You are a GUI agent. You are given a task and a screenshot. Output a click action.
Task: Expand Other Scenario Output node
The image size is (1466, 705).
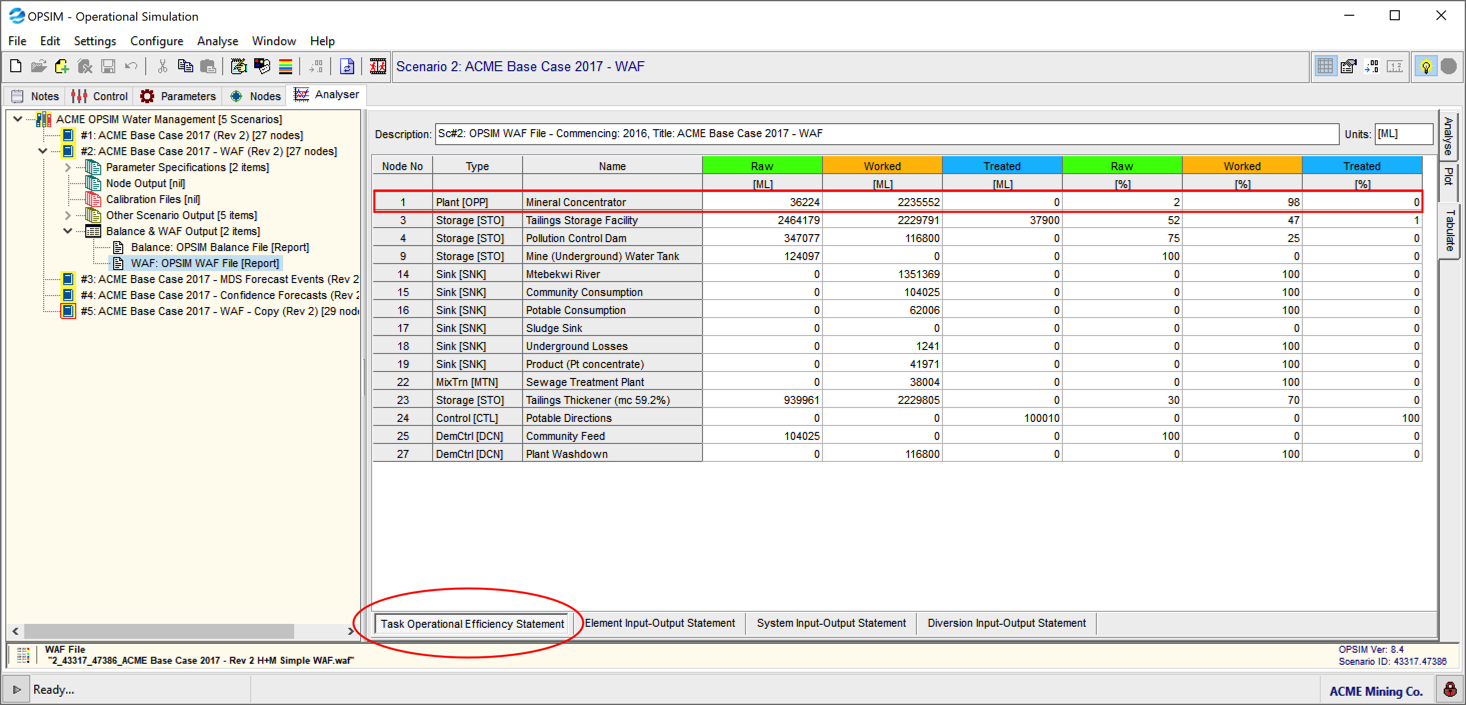tap(68, 216)
